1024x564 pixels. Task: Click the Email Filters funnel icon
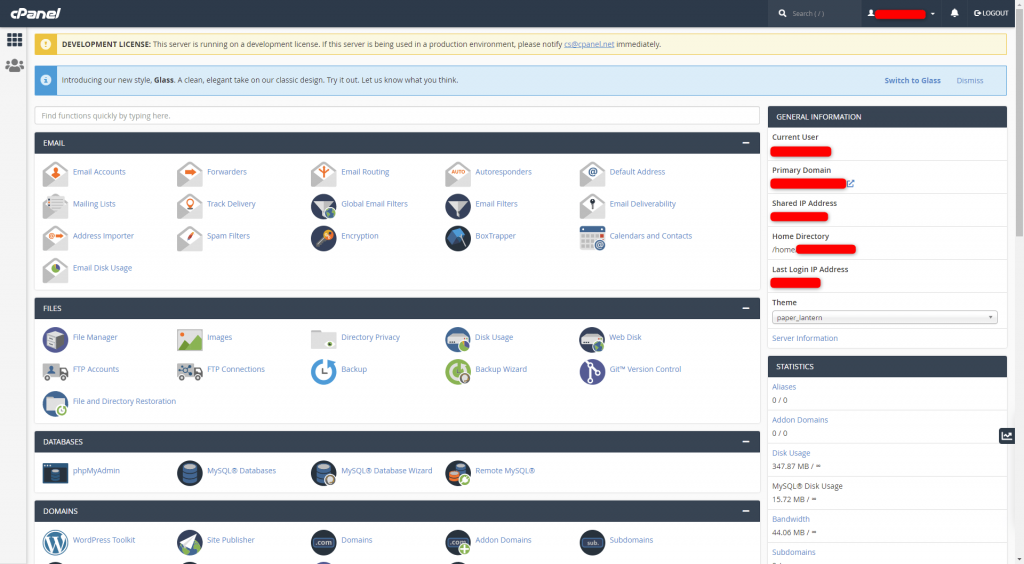click(458, 206)
